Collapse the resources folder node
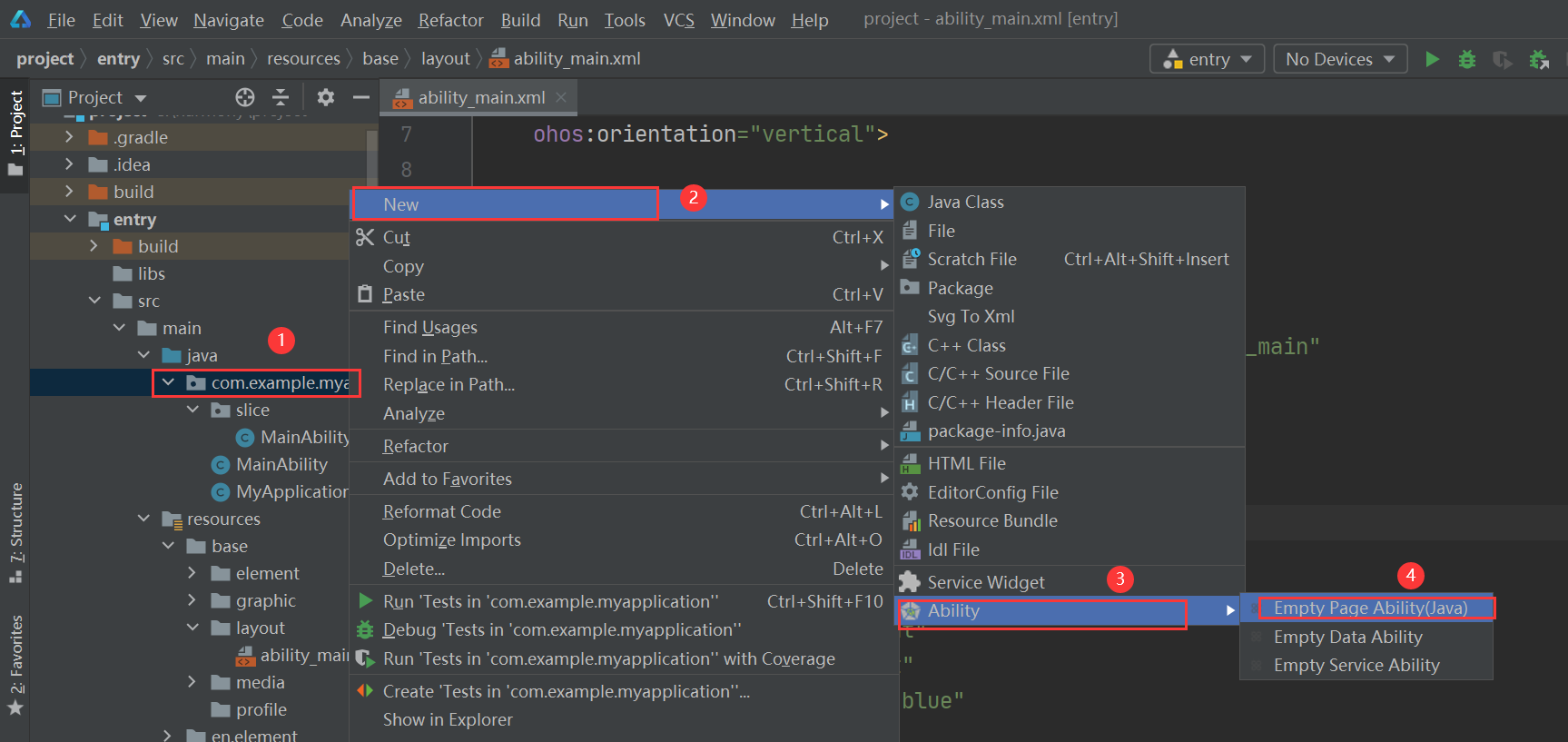Image resolution: width=1568 pixels, height=742 pixels. (x=143, y=519)
